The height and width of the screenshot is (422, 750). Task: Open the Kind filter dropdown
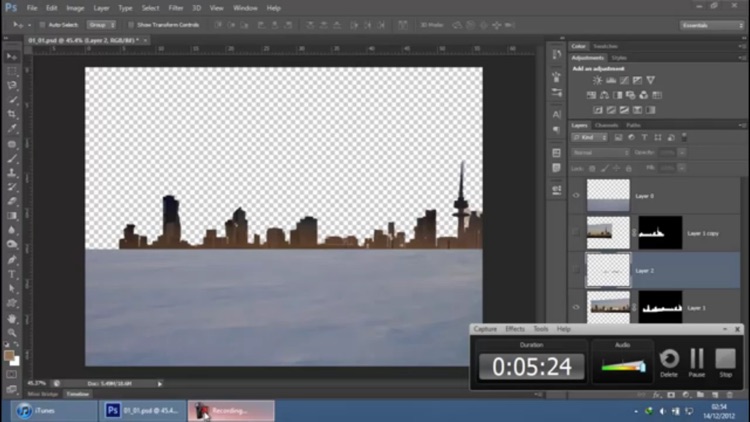(589, 137)
